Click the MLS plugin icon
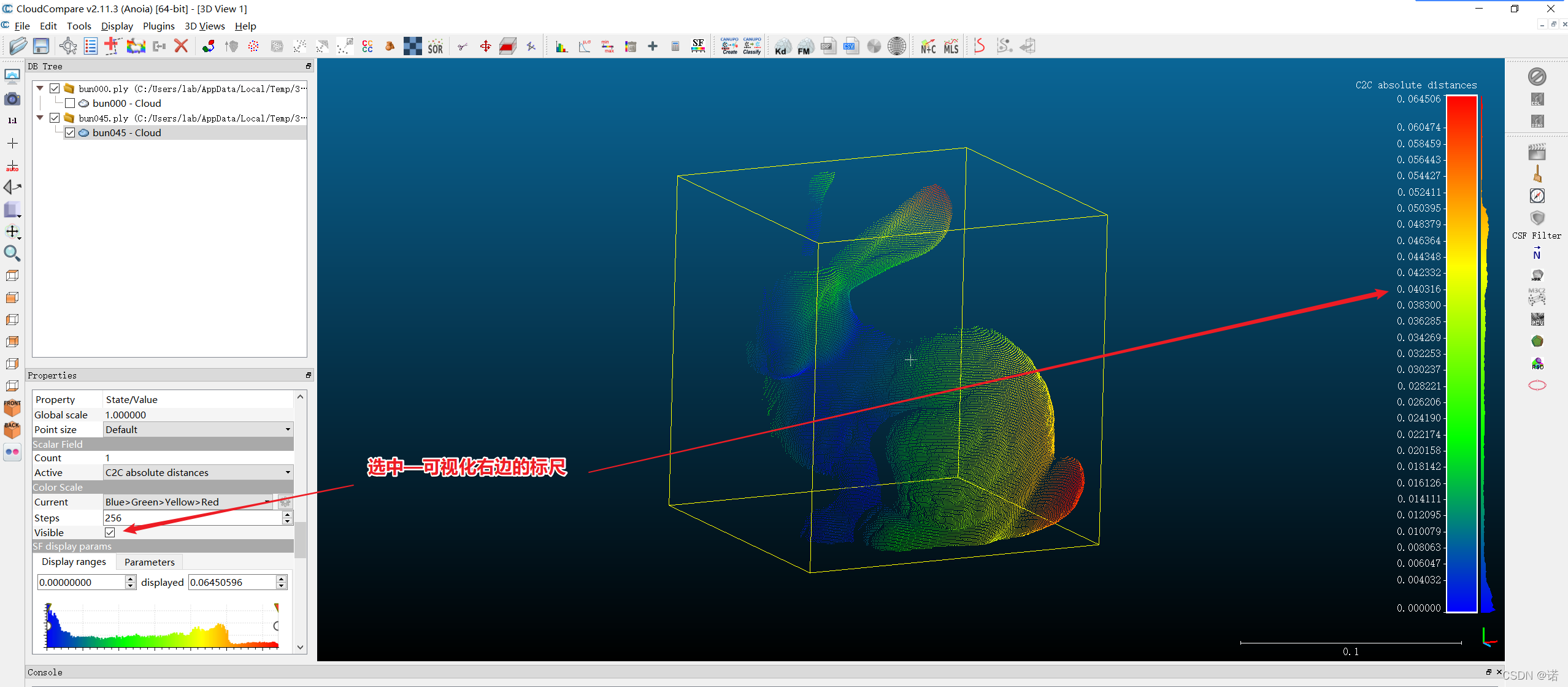 (951, 47)
